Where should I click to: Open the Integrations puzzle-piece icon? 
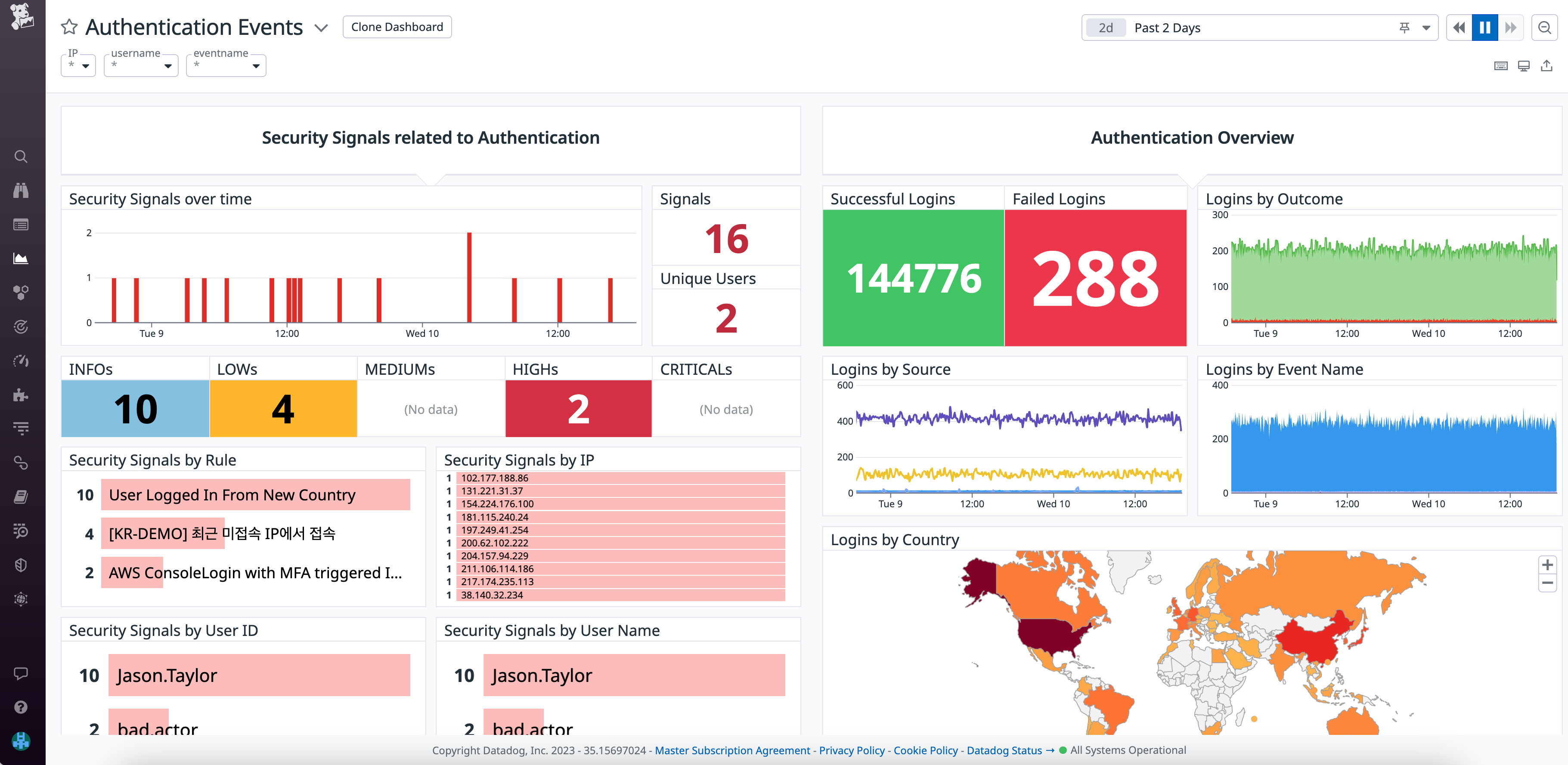click(x=21, y=395)
